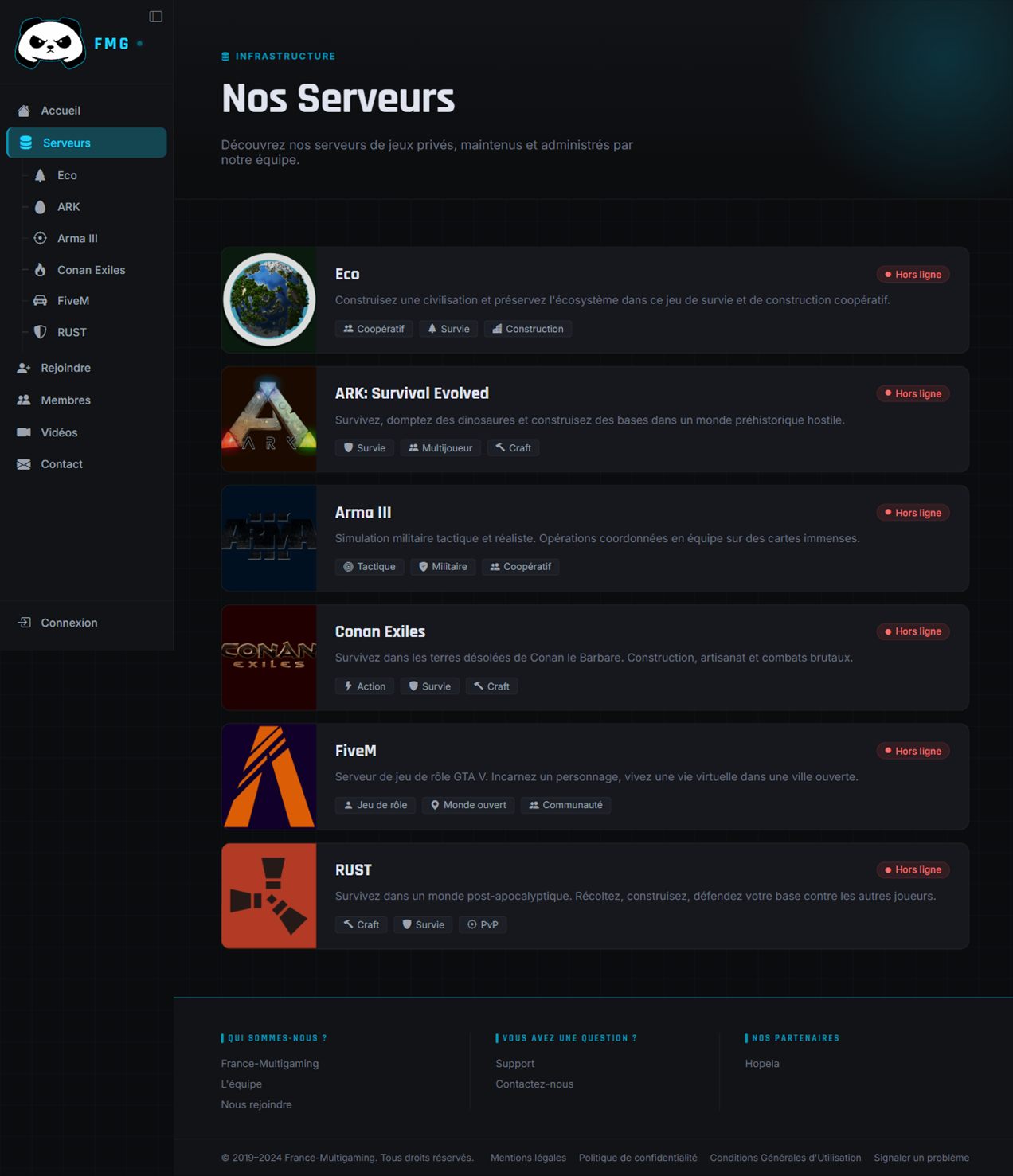Click the ARK: Survival Evolved card title

click(412, 393)
